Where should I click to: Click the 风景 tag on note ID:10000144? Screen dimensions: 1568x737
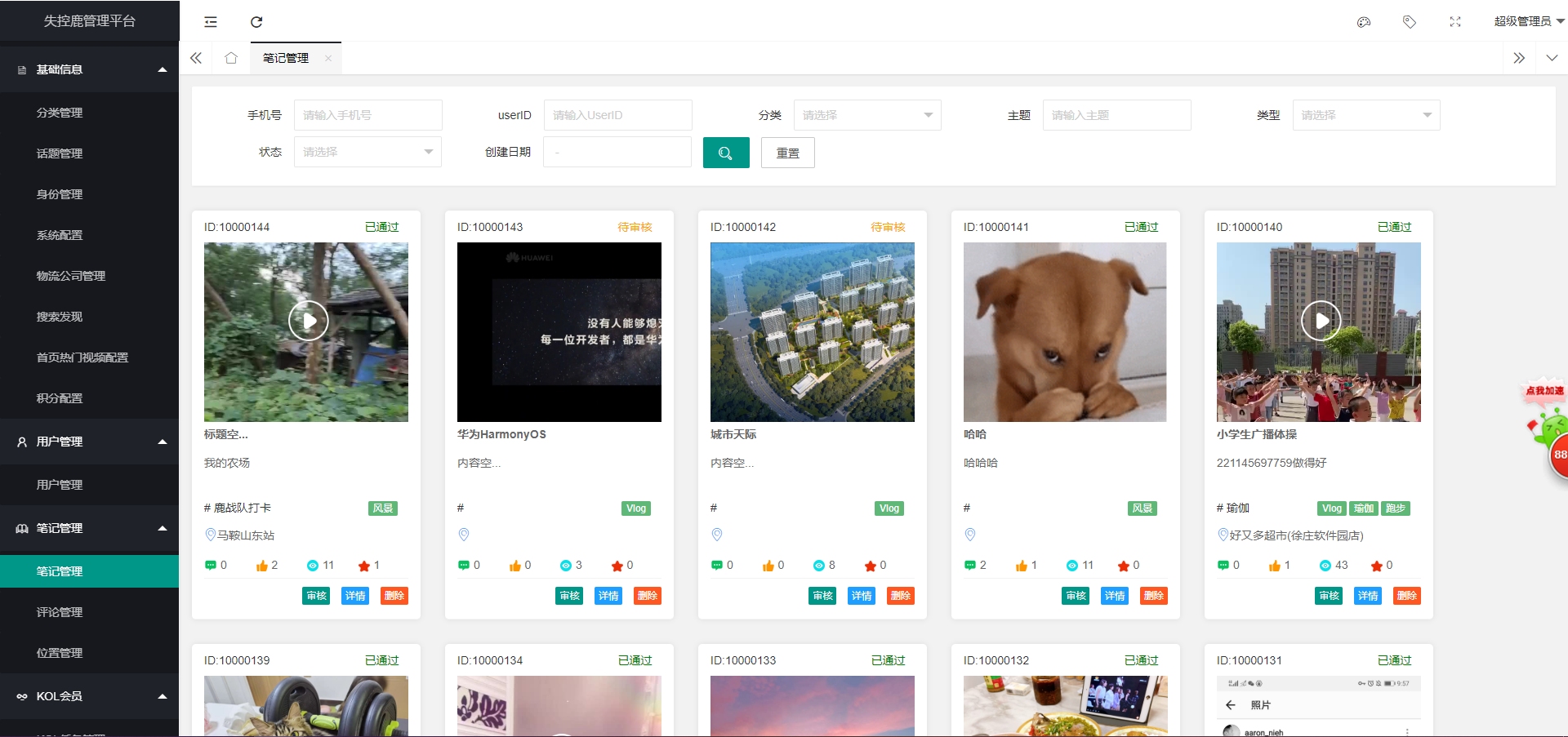[x=383, y=508]
